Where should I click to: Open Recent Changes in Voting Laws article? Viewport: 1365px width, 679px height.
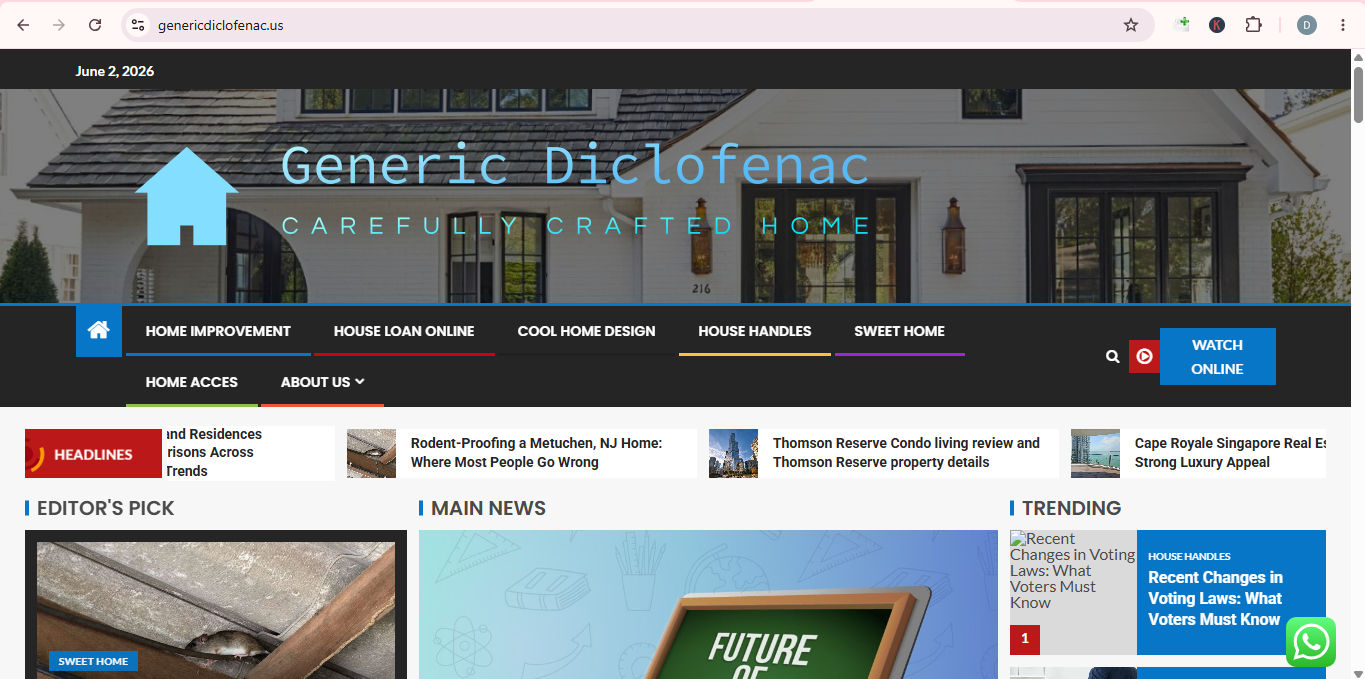(x=1215, y=598)
